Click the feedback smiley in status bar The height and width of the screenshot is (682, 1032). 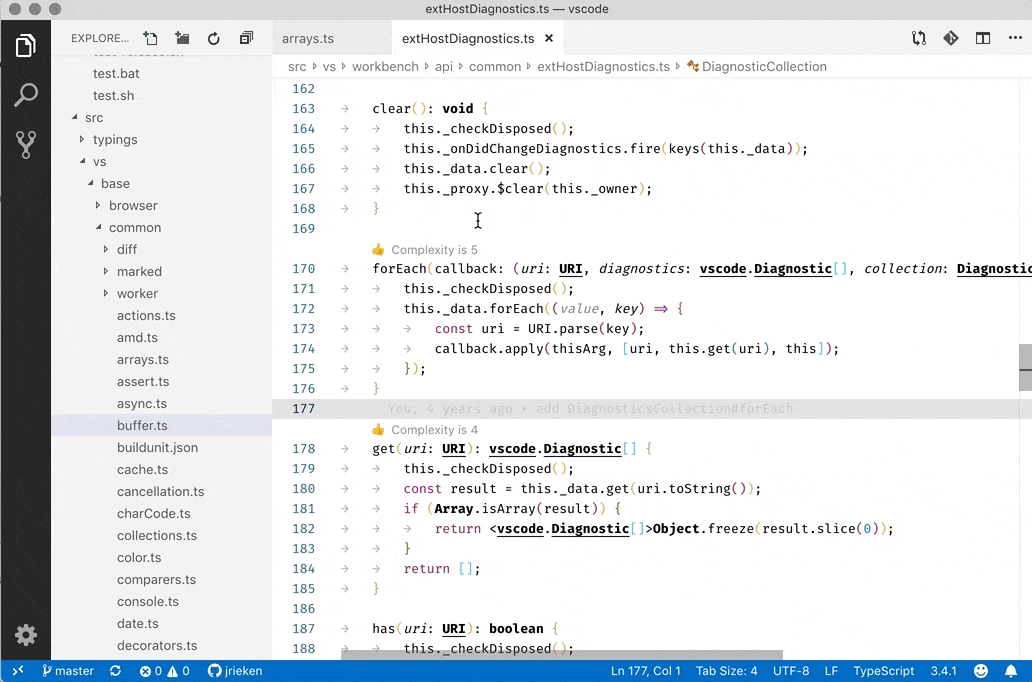pyautogui.click(x=981, y=671)
